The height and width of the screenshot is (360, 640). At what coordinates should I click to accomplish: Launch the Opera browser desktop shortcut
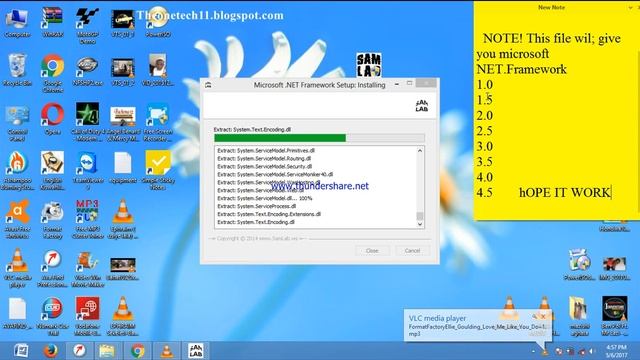53,119
